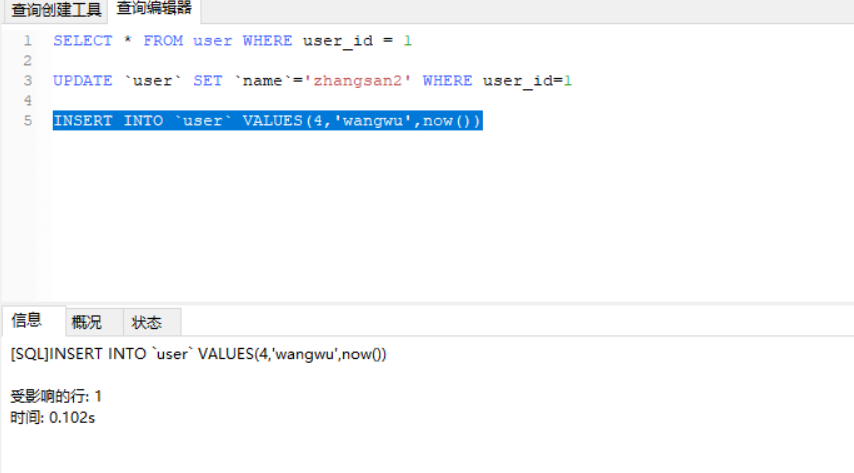Click line number 5 in gutter

(28, 120)
